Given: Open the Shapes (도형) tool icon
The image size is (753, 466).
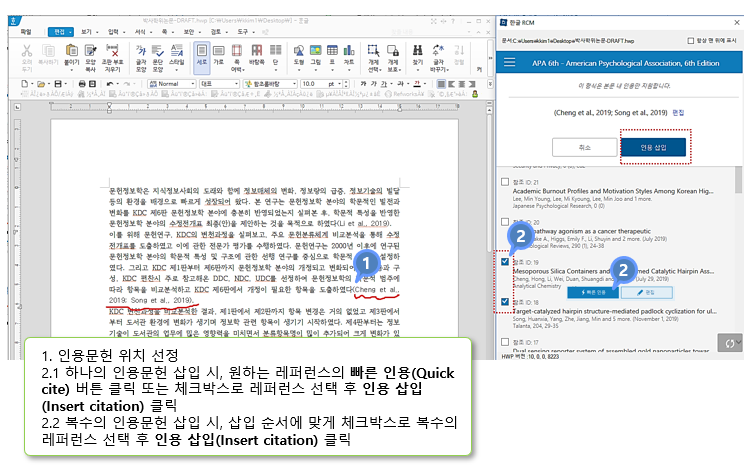Looking at the screenshot, I should 299,53.
